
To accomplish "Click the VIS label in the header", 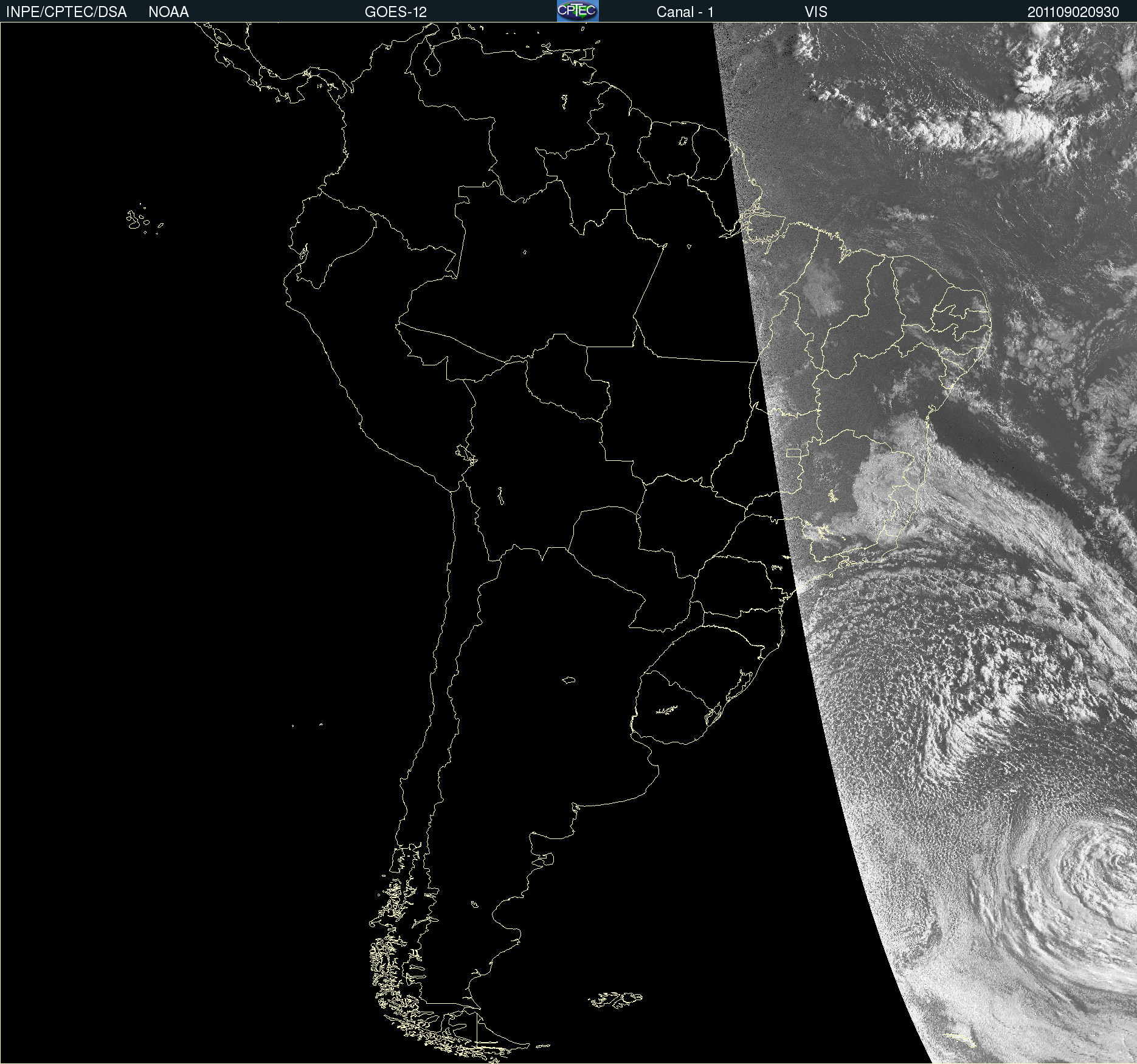I will (x=816, y=12).
